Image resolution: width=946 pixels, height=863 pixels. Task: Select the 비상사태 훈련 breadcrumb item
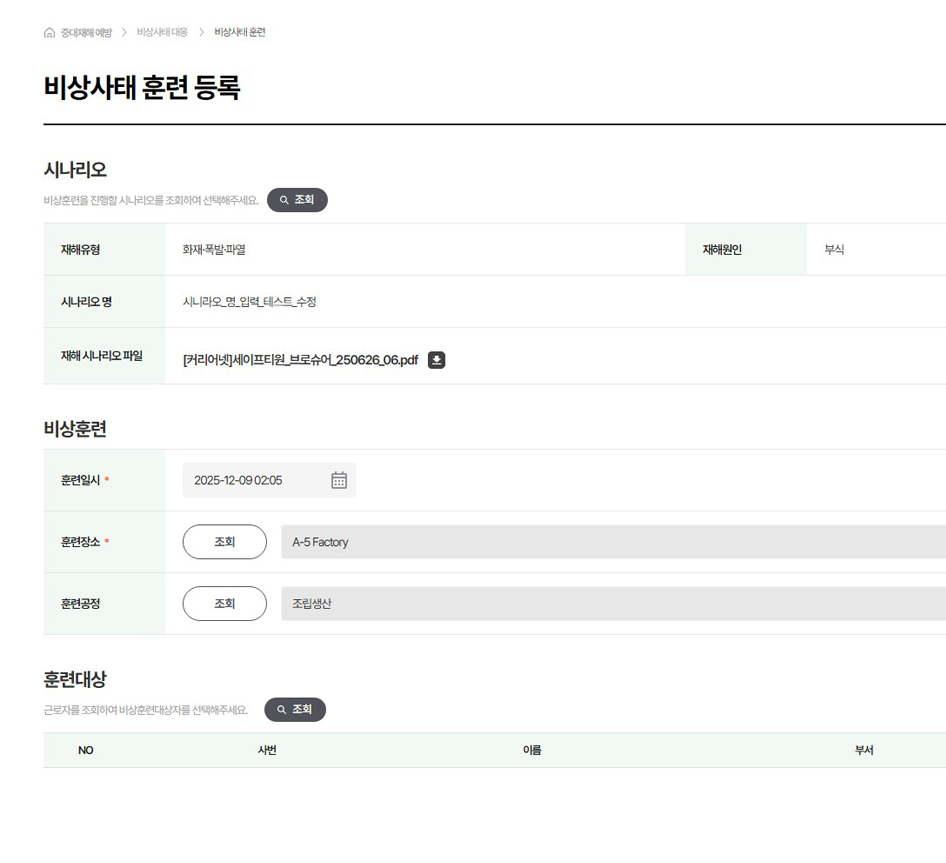(x=240, y=33)
